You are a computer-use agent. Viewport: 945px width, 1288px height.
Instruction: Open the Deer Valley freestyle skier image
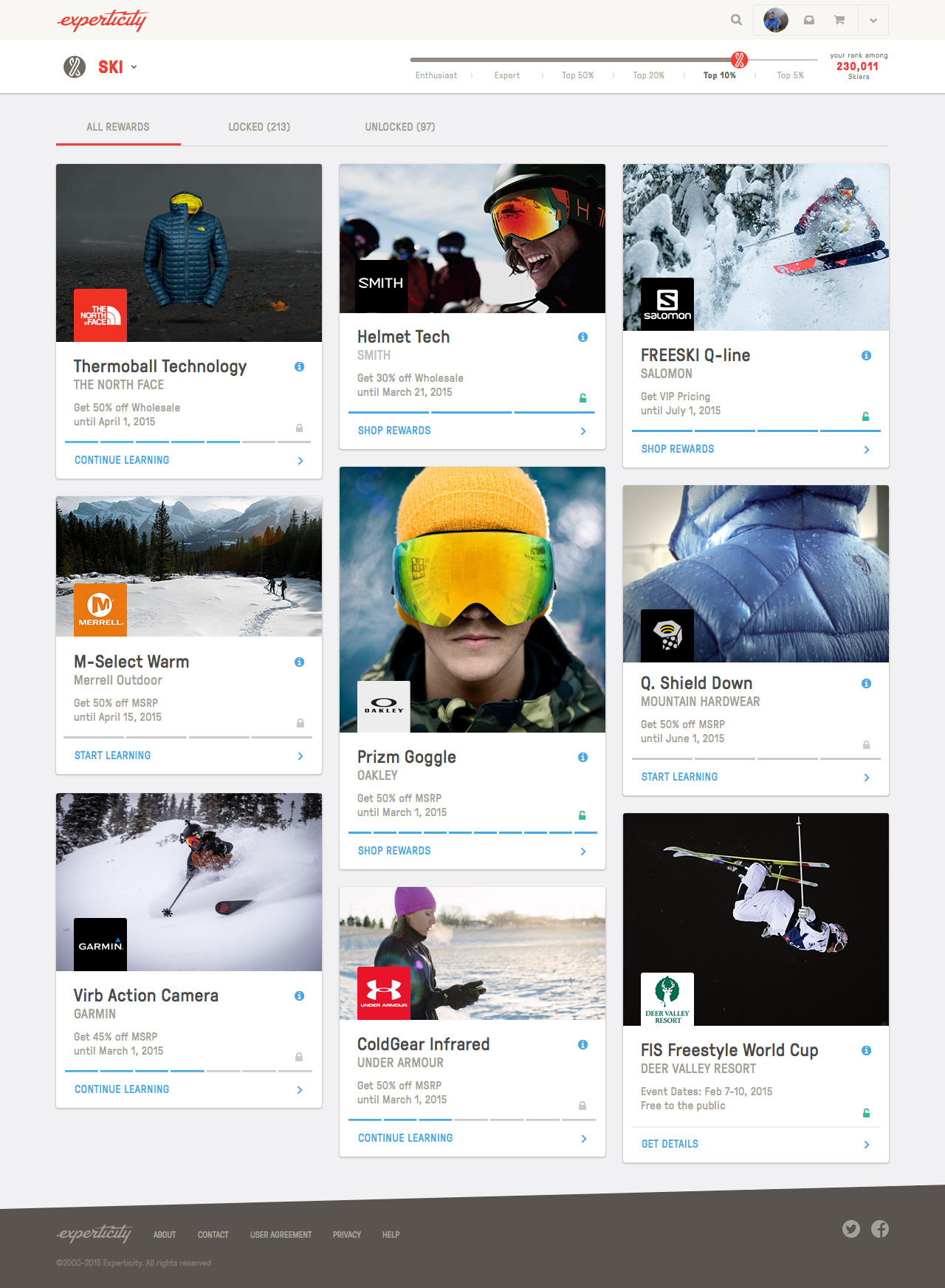coord(756,919)
